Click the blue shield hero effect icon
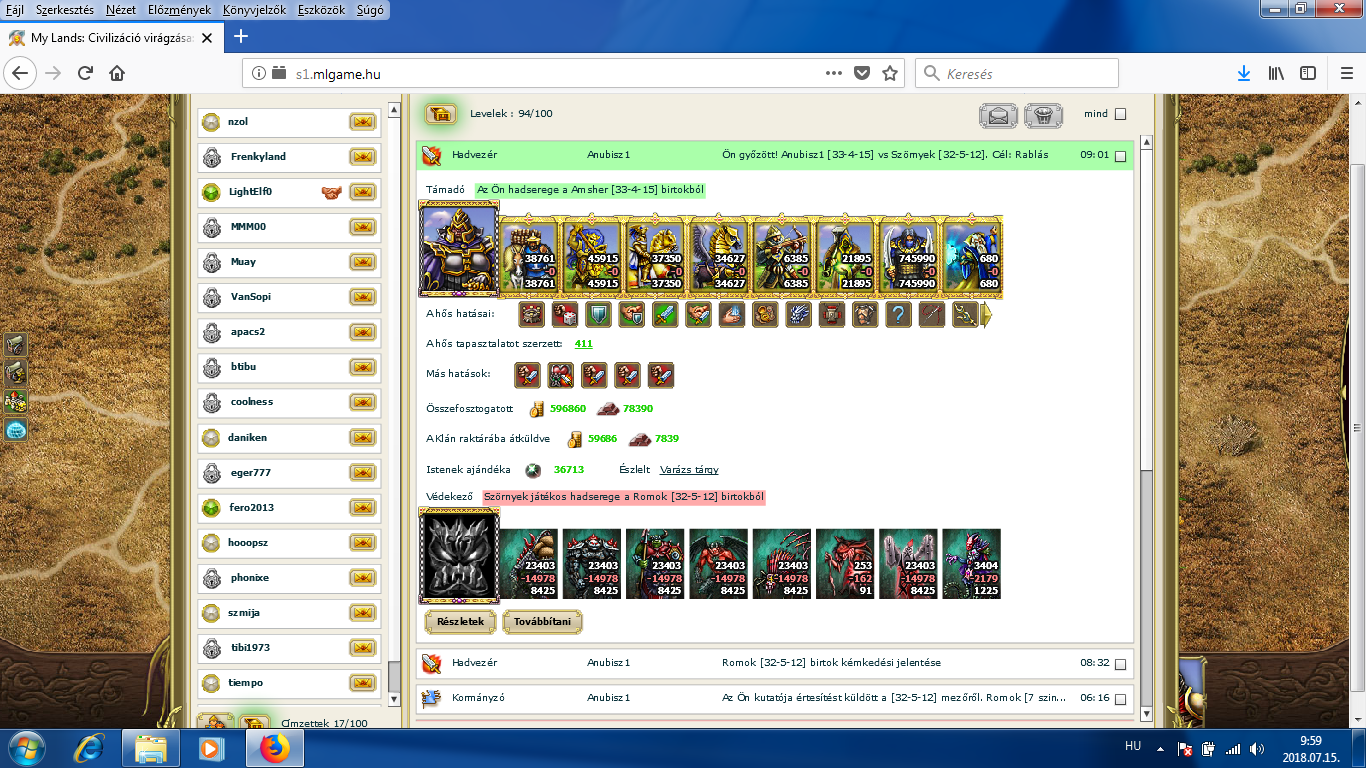The image size is (1366, 768). click(x=598, y=315)
